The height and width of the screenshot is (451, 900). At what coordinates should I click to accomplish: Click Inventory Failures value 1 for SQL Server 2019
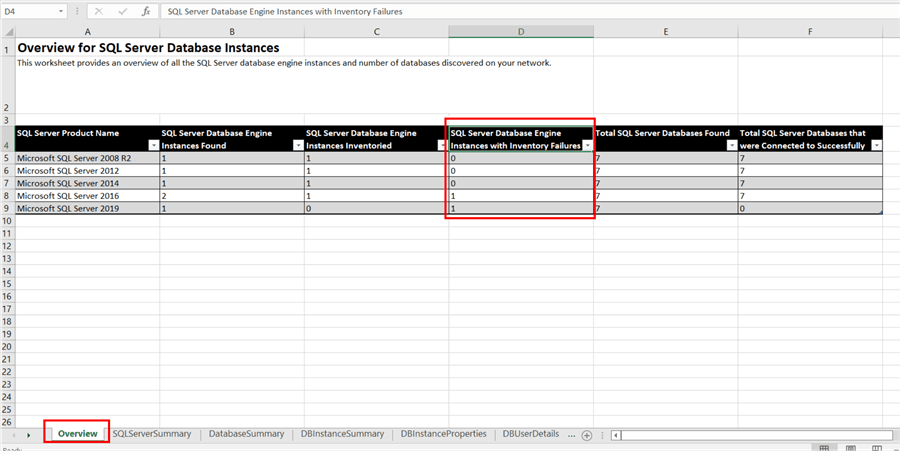click(x=521, y=209)
